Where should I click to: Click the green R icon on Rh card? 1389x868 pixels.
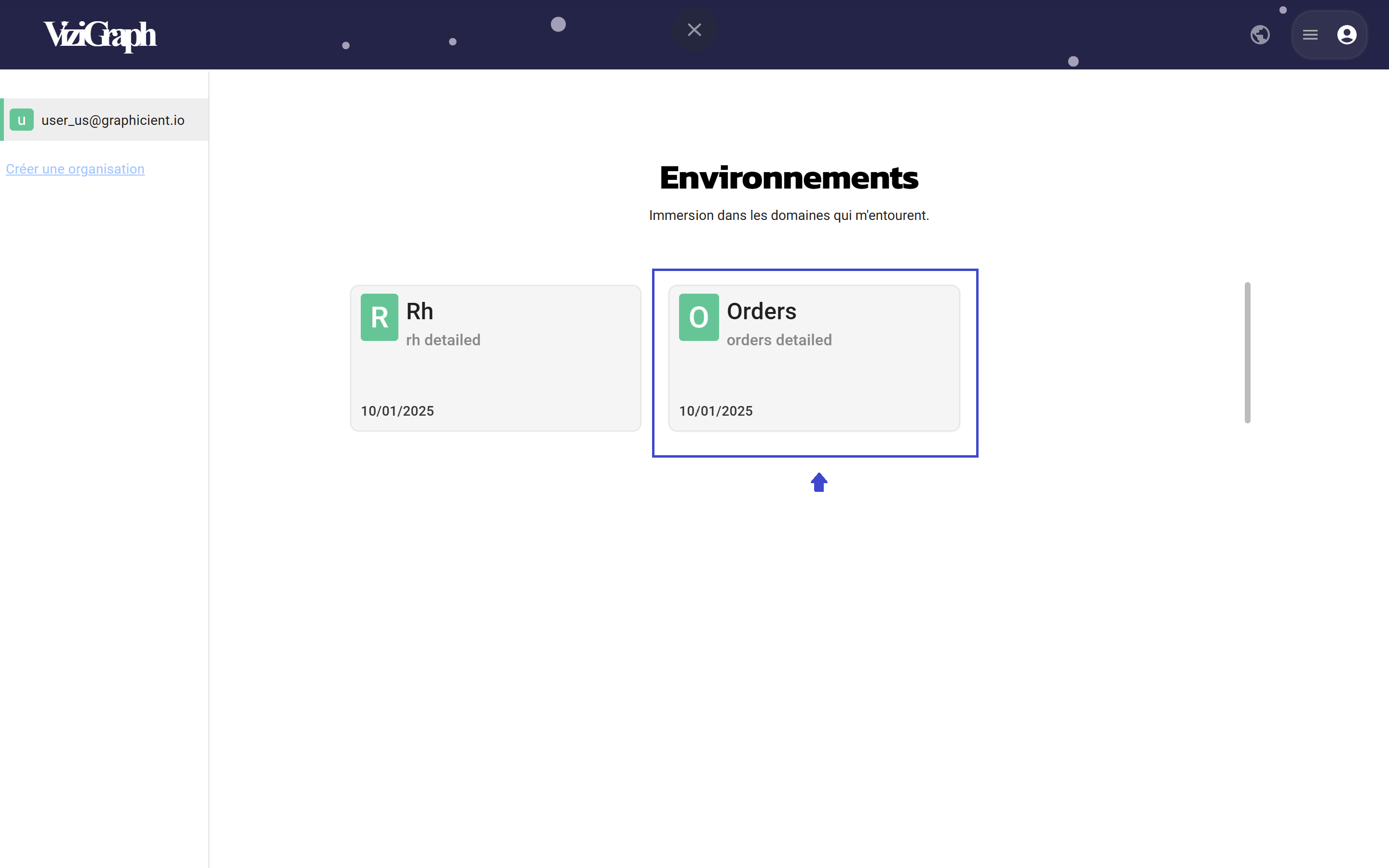[x=380, y=317]
